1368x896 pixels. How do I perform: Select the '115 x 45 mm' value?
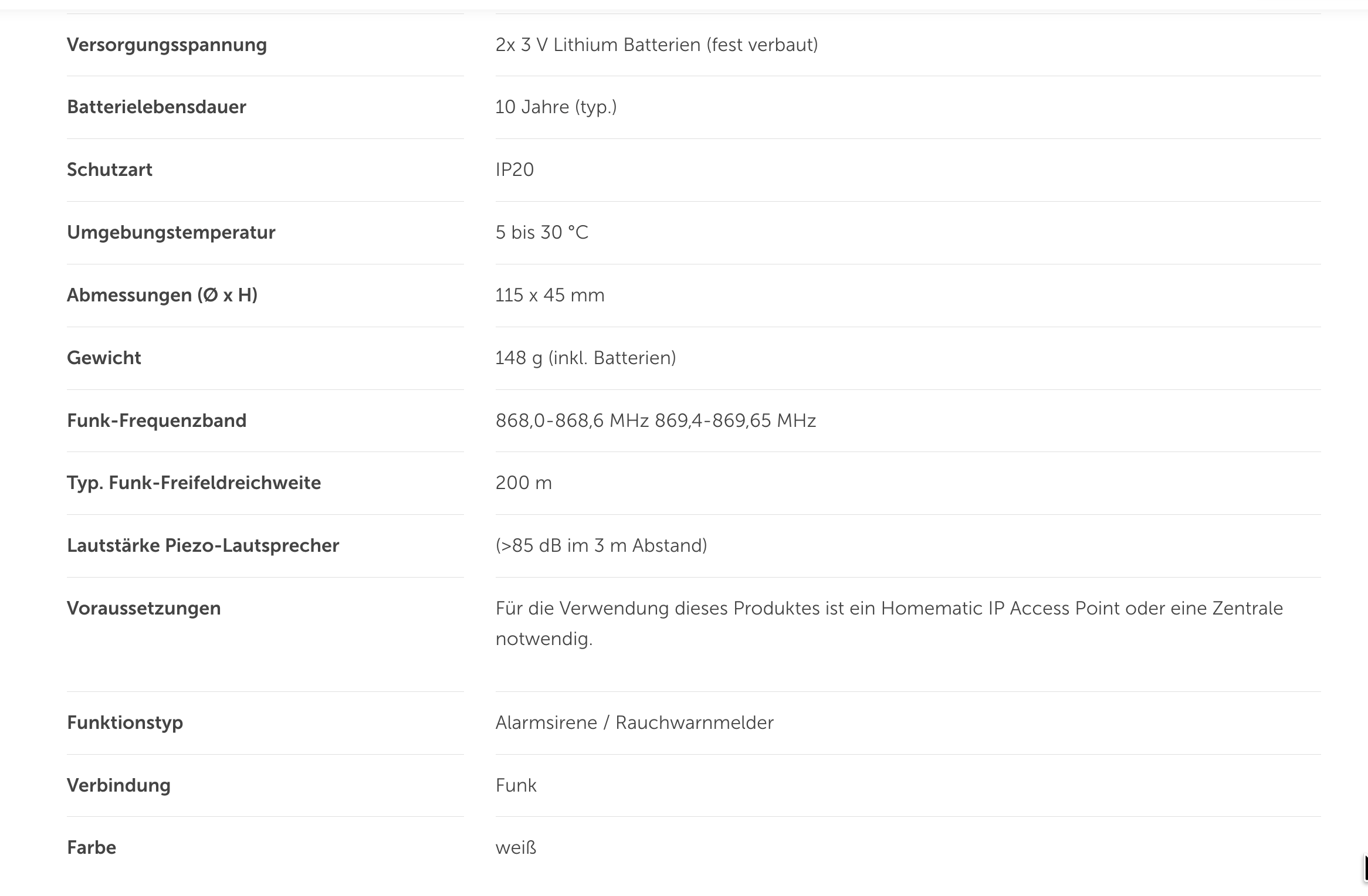pos(550,295)
